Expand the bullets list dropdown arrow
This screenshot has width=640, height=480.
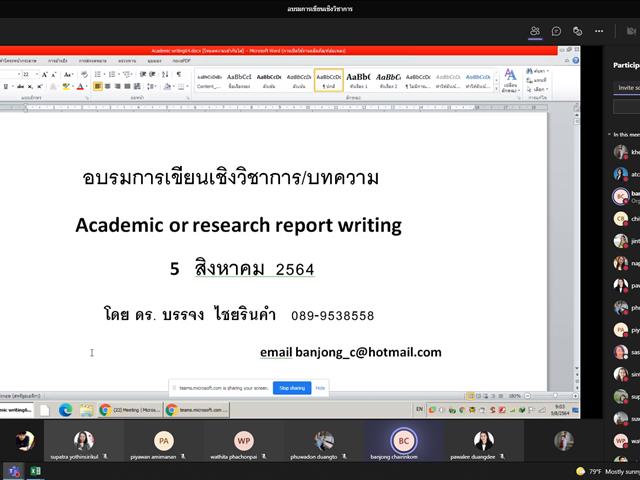point(104,74)
